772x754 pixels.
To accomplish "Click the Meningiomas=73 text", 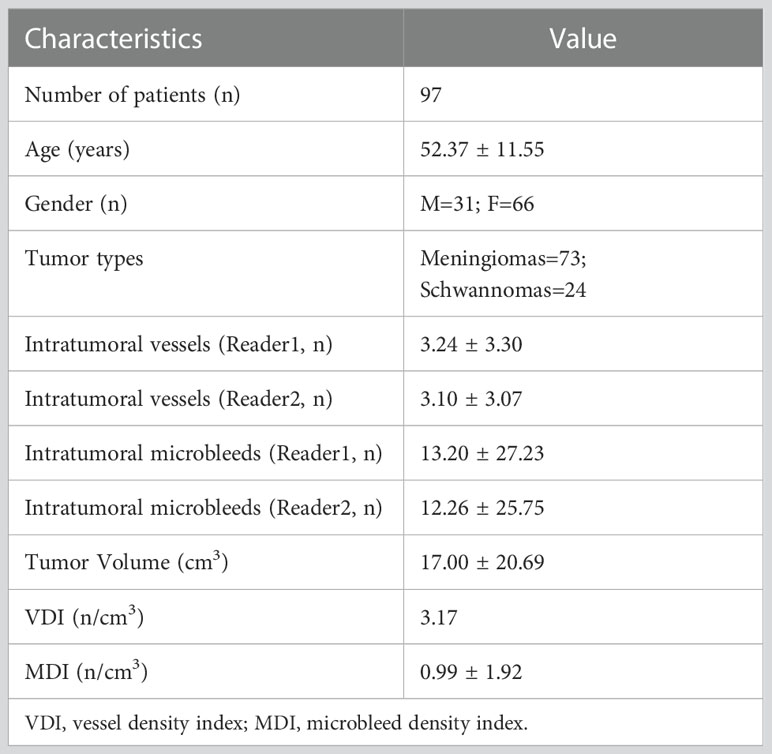I will point(503,259).
